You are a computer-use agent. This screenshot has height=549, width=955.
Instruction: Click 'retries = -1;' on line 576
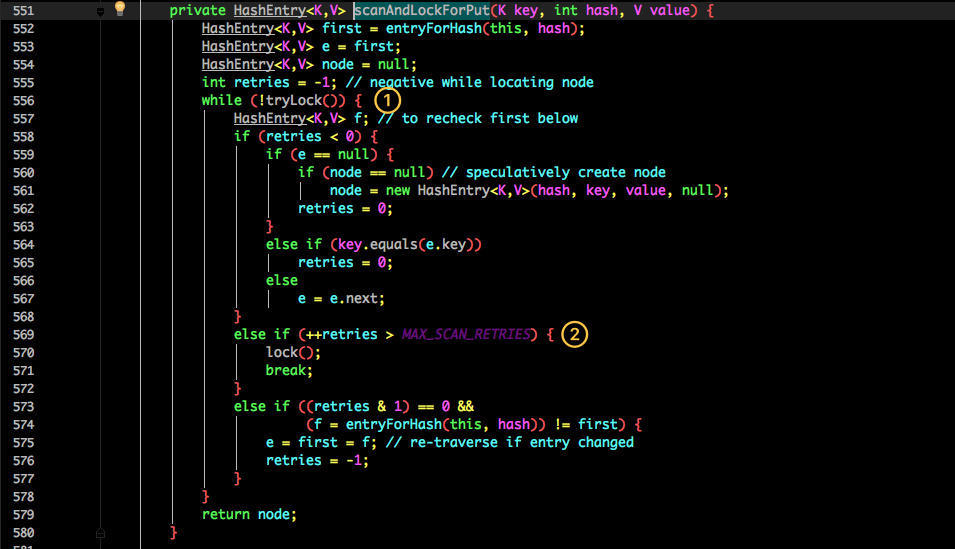pyautogui.click(x=317, y=461)
